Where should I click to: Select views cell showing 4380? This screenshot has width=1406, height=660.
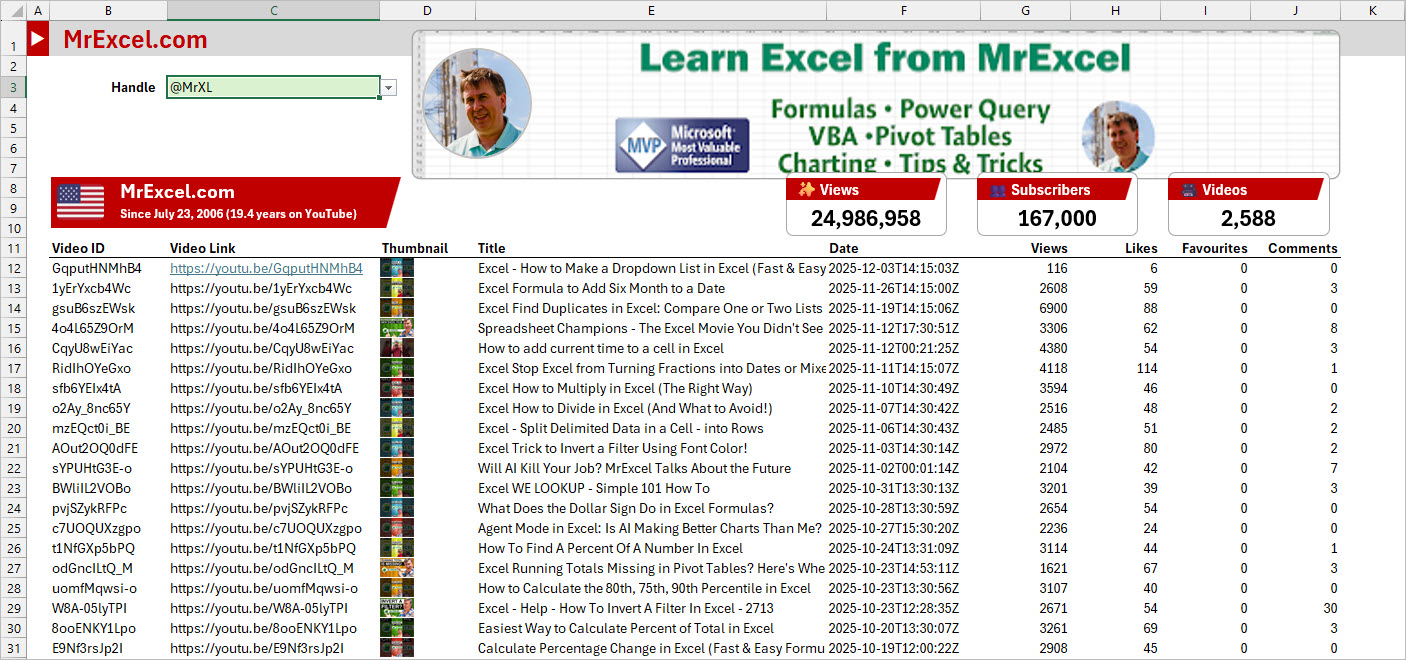click(x=1025, y=348)
